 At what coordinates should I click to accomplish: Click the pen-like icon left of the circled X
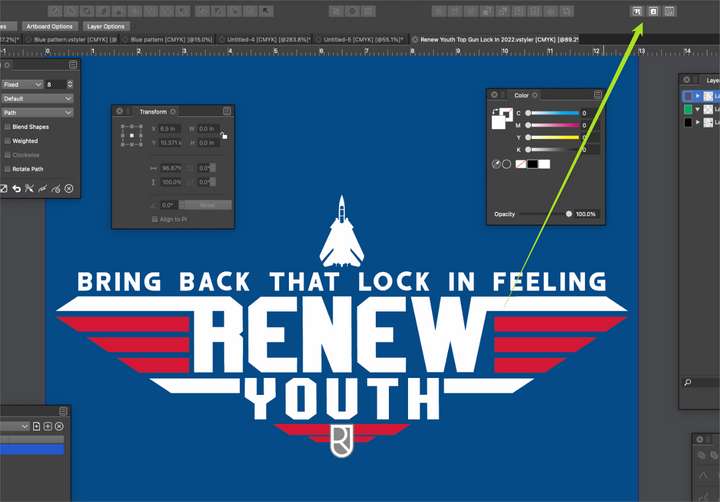[56, 188]
